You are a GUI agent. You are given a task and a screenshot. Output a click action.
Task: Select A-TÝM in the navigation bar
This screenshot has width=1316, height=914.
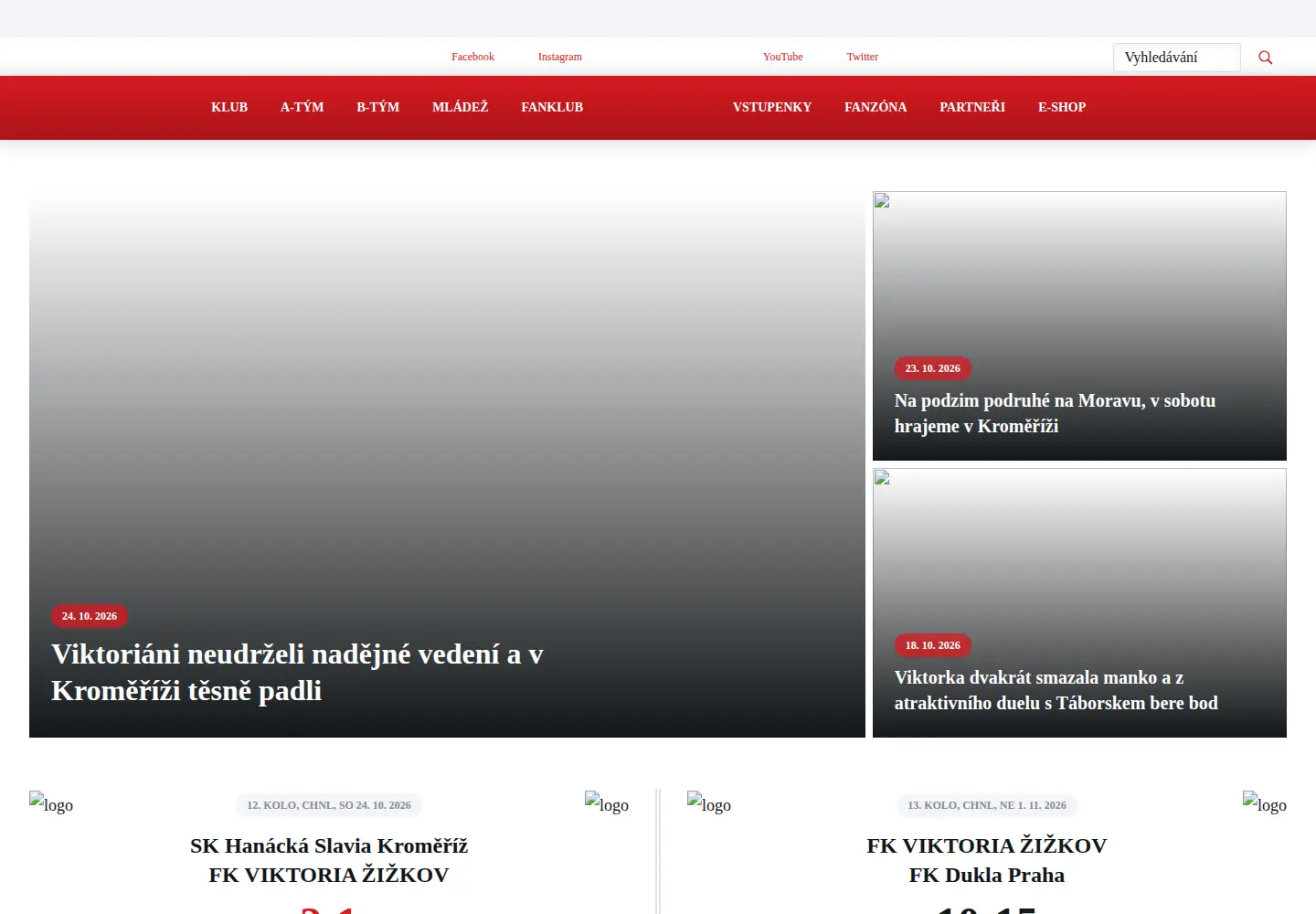pyautogui.click(x=302, y=107)
